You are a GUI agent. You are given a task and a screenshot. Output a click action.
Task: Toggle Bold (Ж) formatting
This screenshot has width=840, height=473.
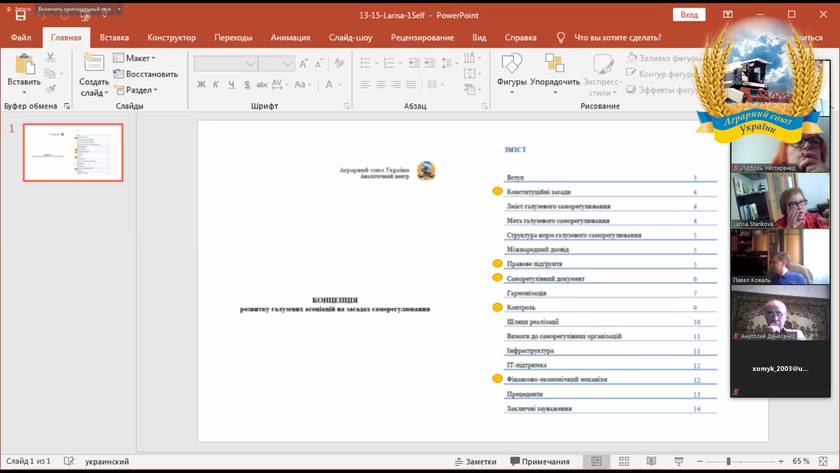pyautogui.click(x=201, y=84)
